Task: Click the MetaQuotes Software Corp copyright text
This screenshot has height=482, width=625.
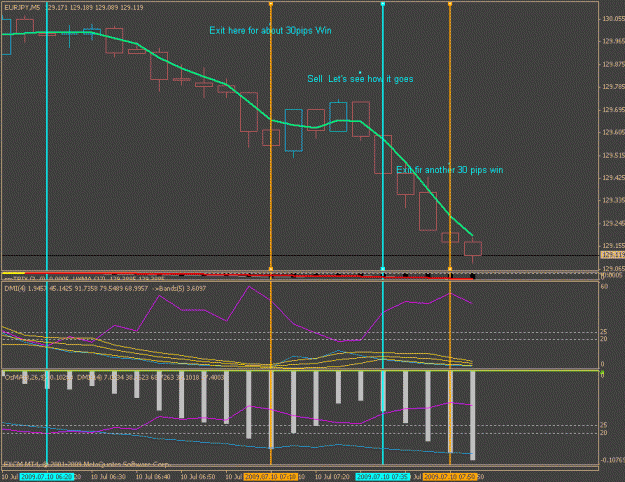Action: tap(86, 464)
